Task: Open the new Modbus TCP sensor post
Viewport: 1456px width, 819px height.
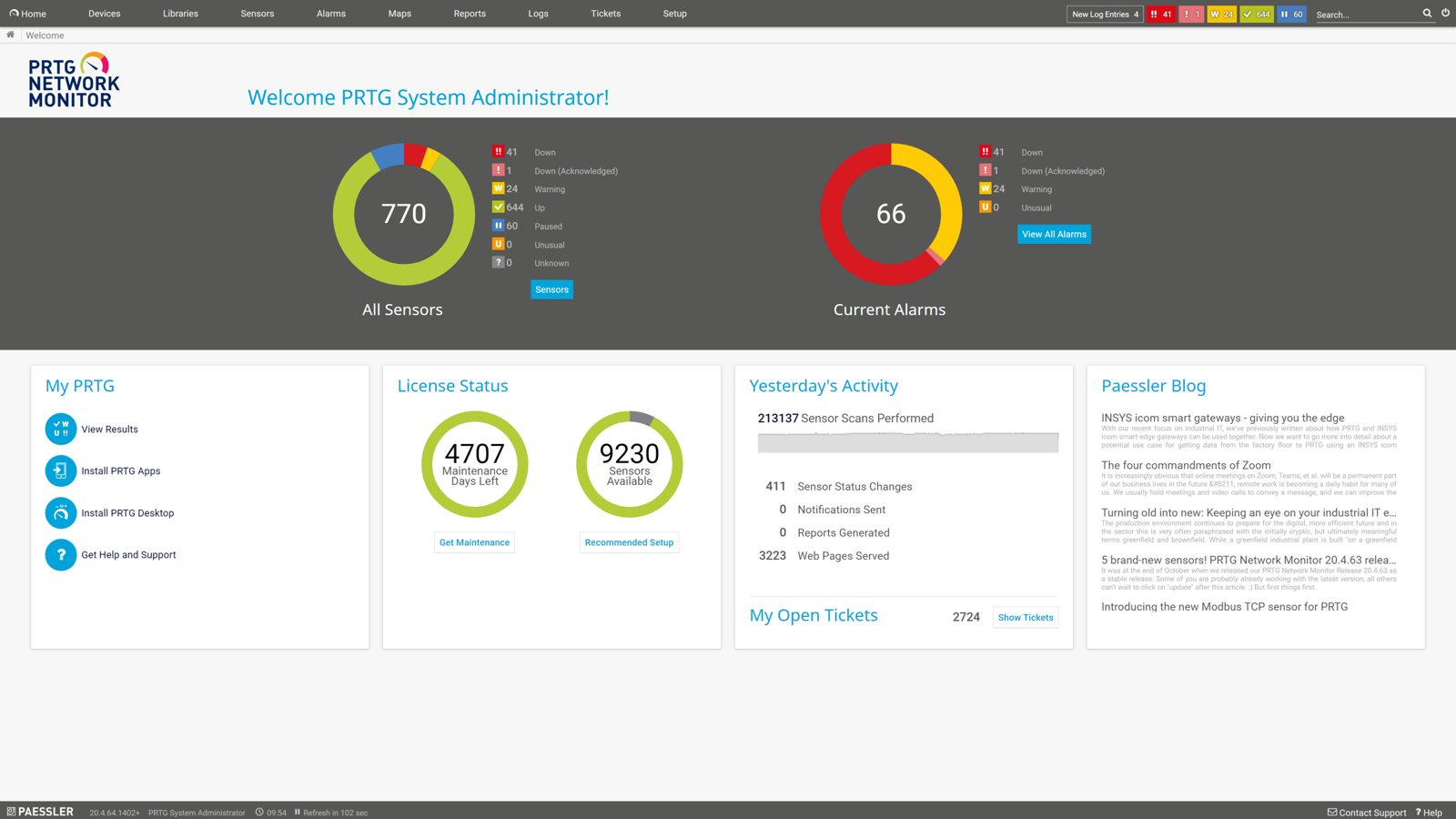Action: [1224, 607]
